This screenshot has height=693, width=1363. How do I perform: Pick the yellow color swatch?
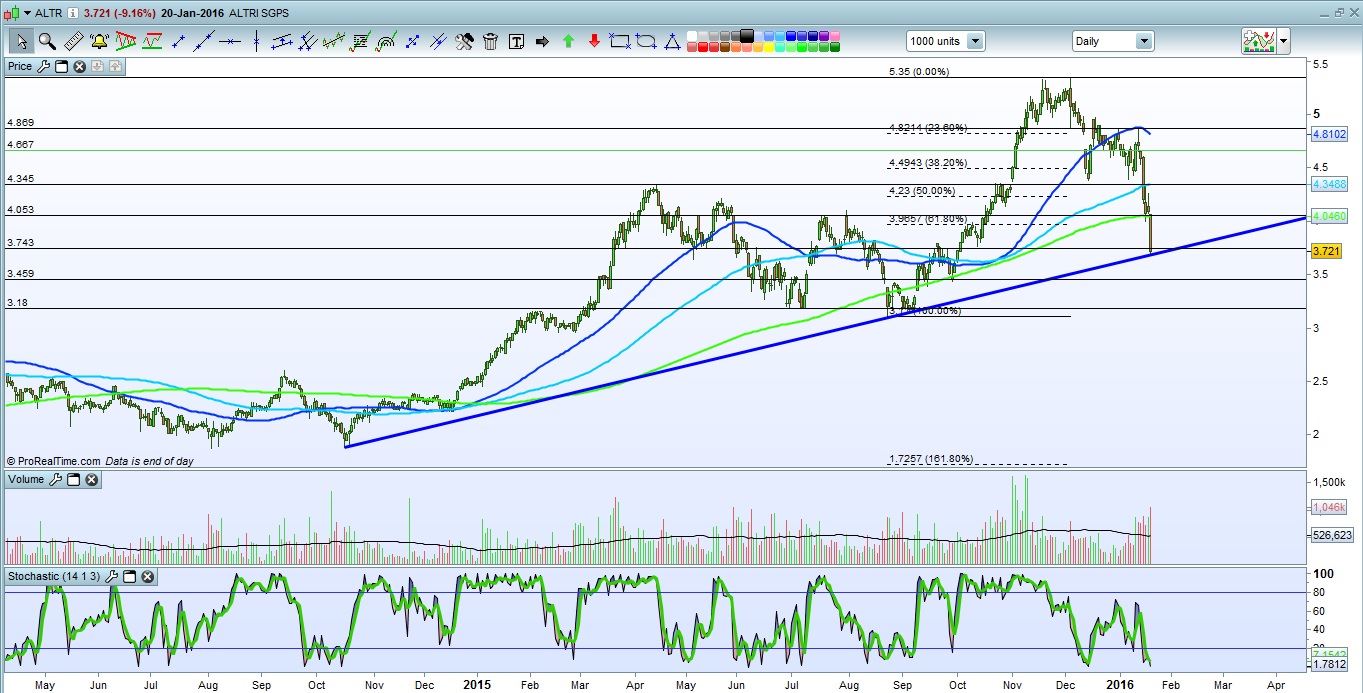769,47
